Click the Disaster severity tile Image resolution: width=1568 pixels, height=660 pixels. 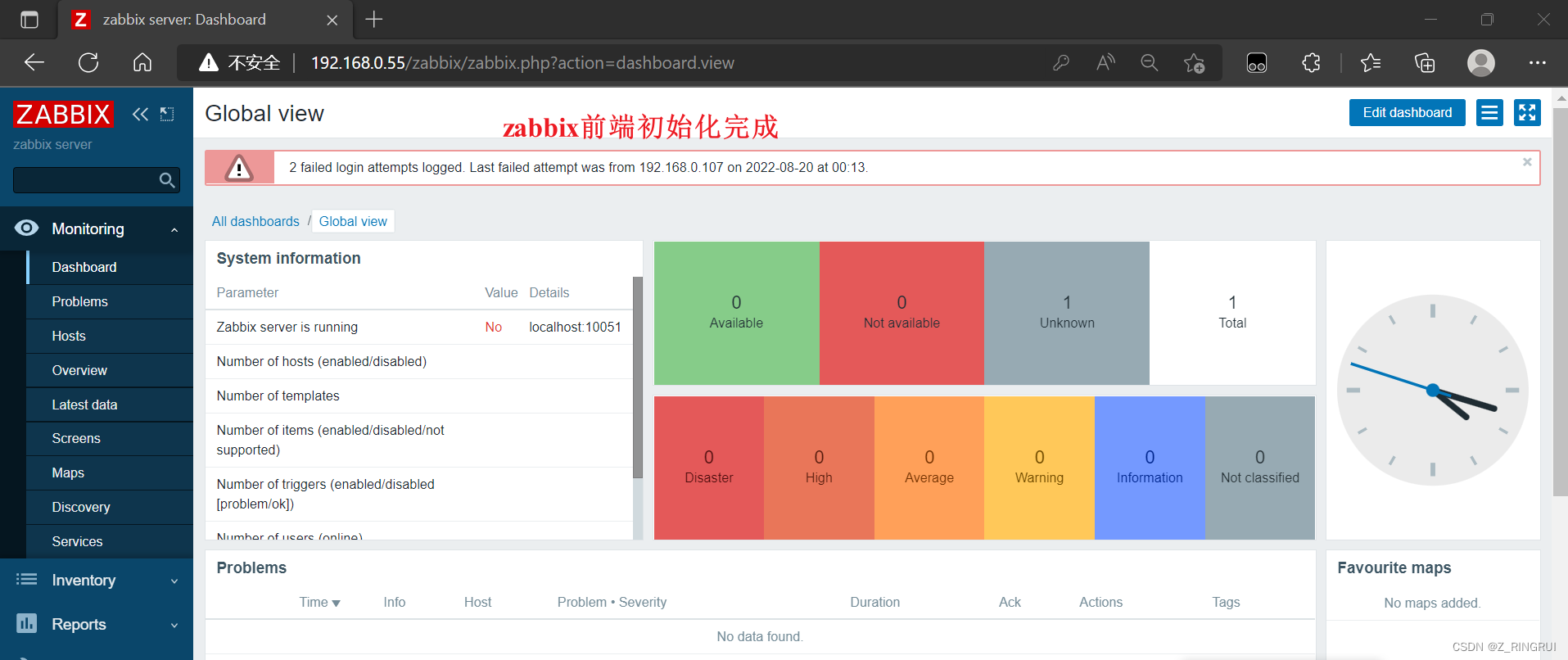point(709,468)
